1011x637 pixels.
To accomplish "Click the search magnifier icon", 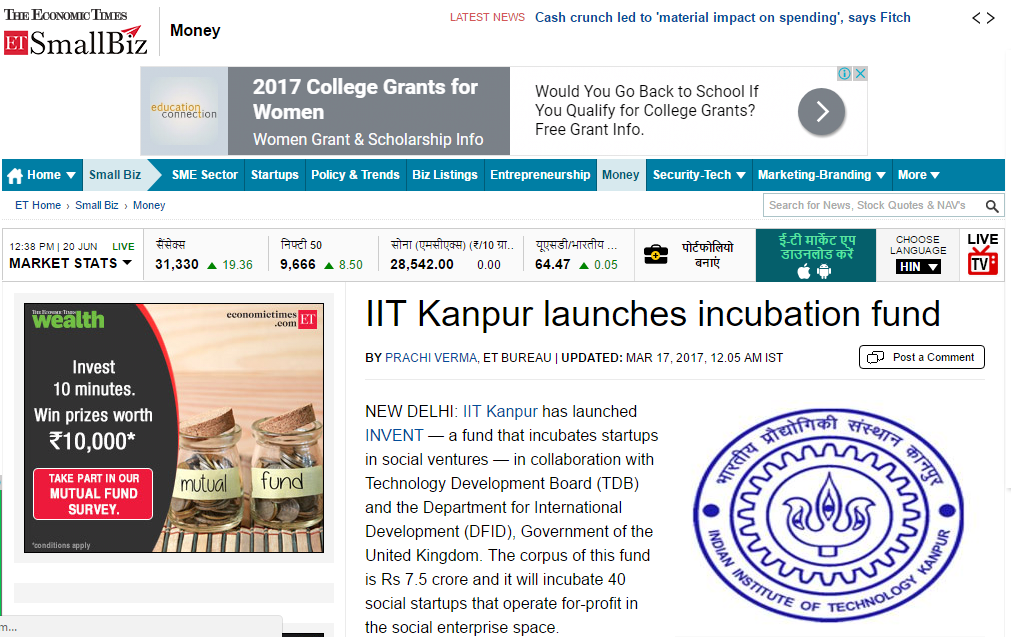I will pyautogui.click(x=992, y=206).
